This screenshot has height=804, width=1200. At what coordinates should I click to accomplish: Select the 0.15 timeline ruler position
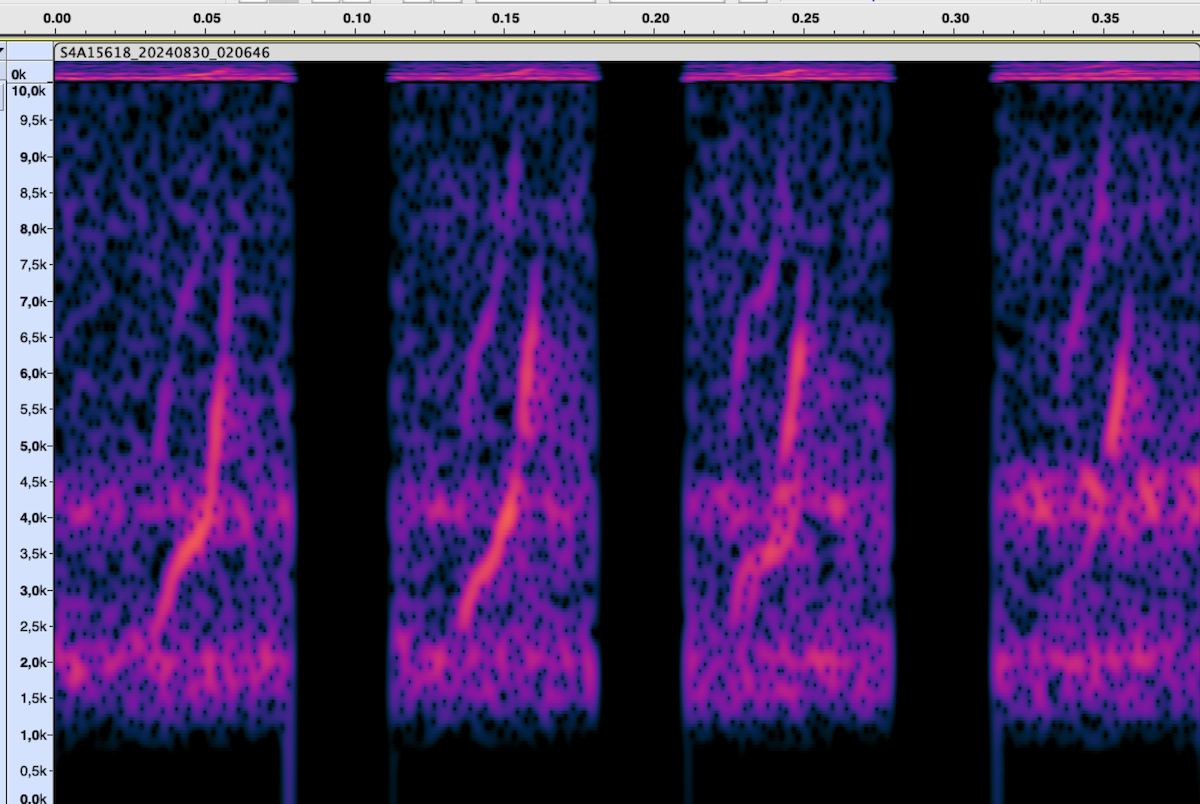click(506, 18)
